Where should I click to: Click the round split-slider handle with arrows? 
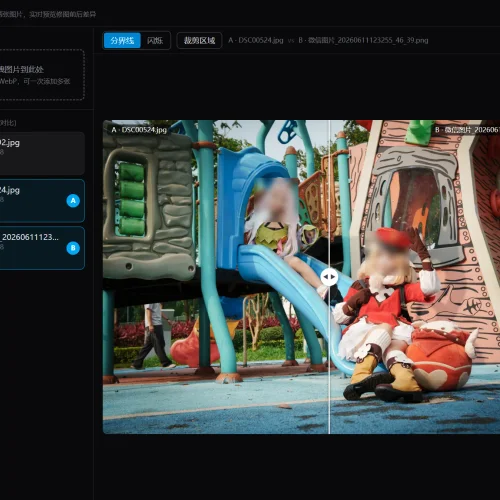pyautogui.click(x=329, y=277)
